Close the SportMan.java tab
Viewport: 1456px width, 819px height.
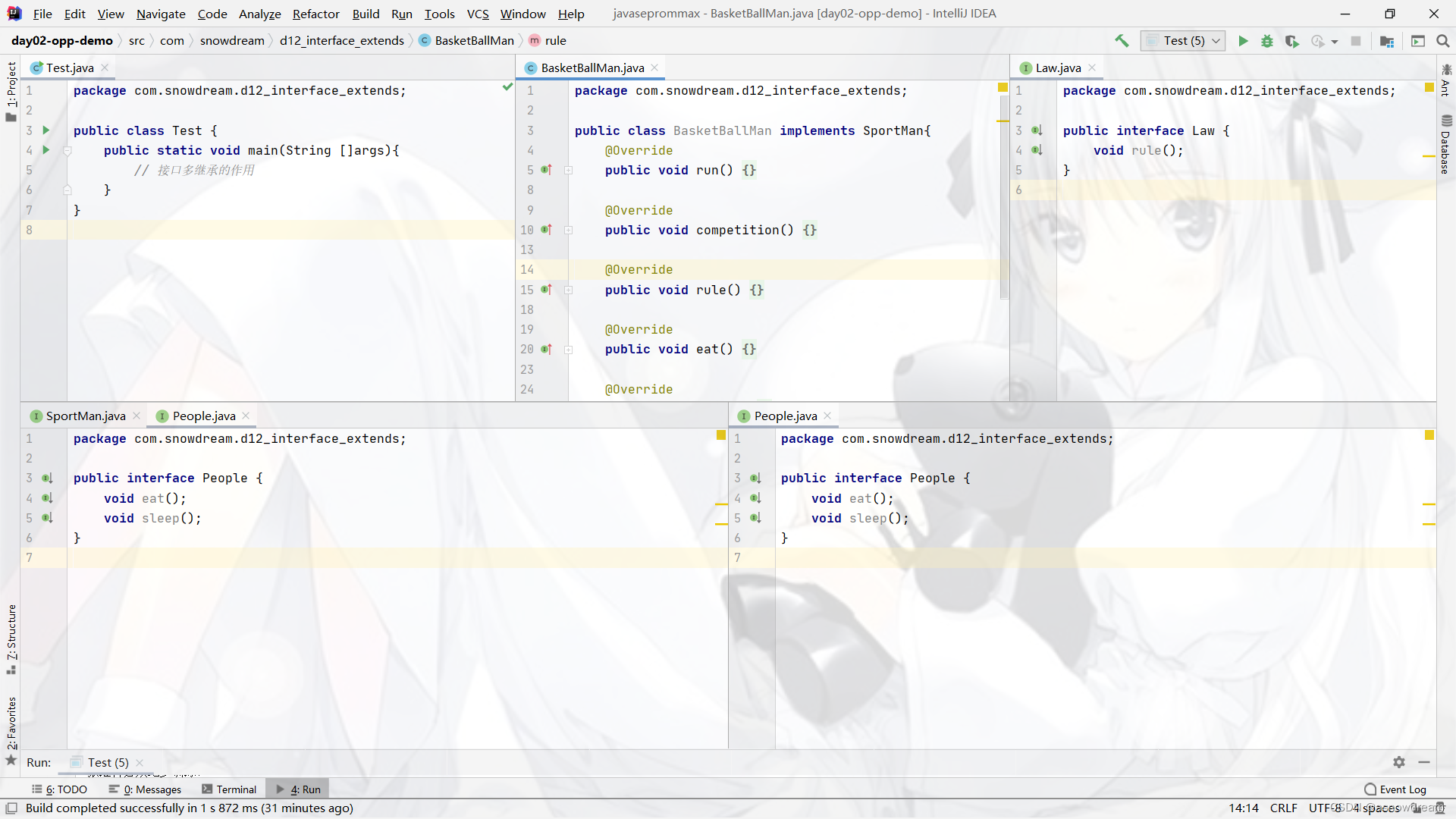click(x=136, y=416)
